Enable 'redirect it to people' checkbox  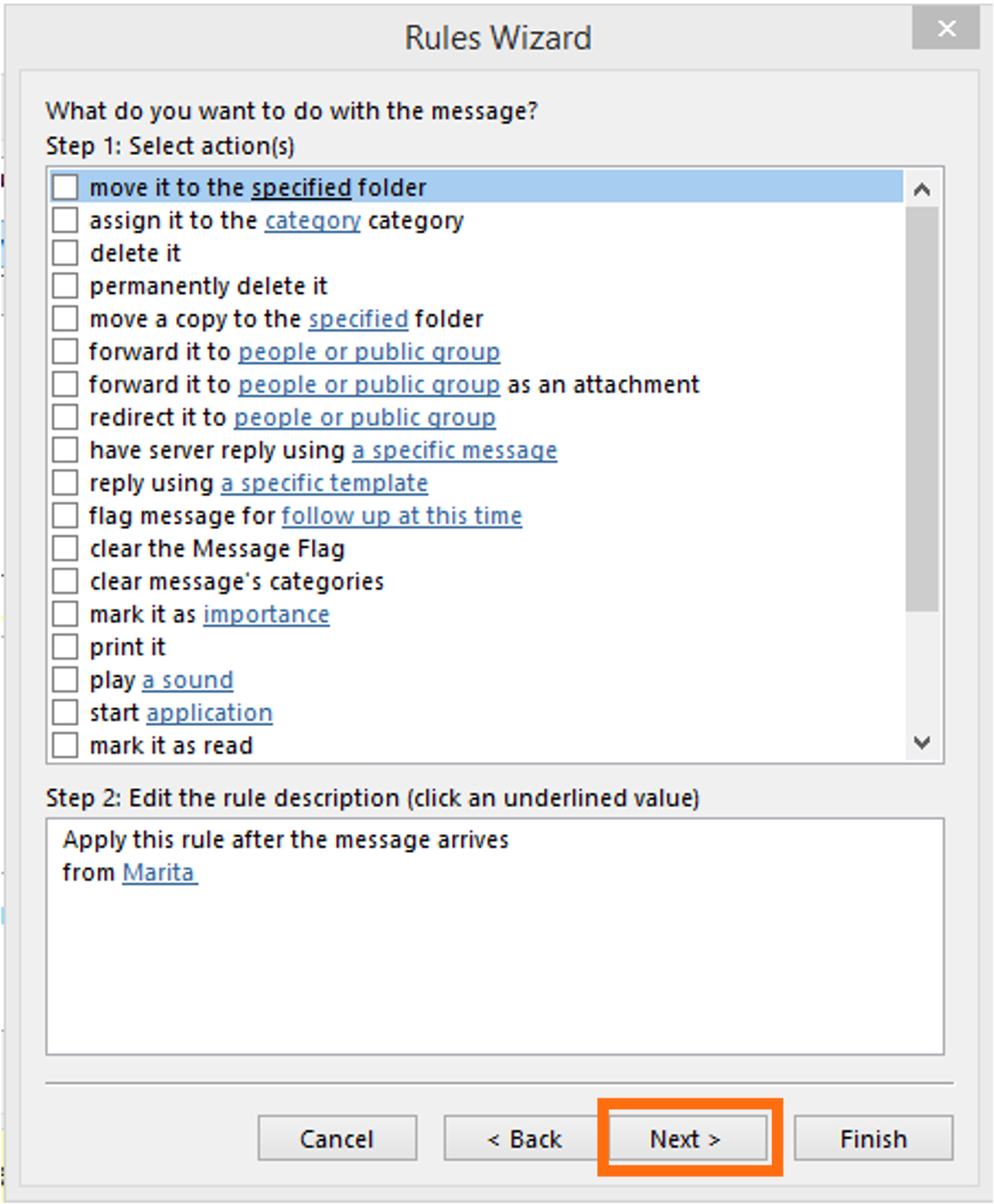click(66, 417)
